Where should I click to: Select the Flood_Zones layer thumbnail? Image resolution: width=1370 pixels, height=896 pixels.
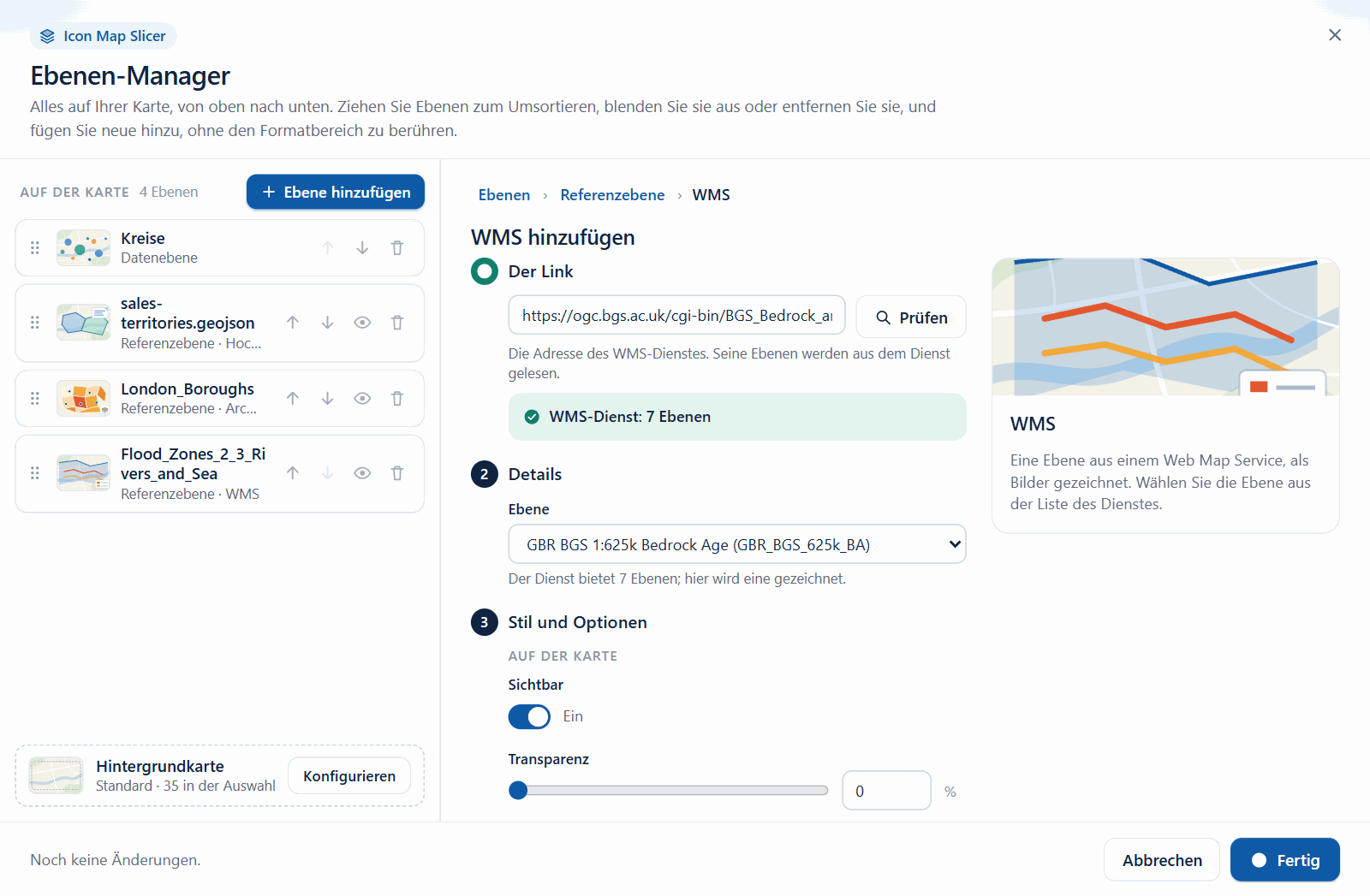click(83, 473)
